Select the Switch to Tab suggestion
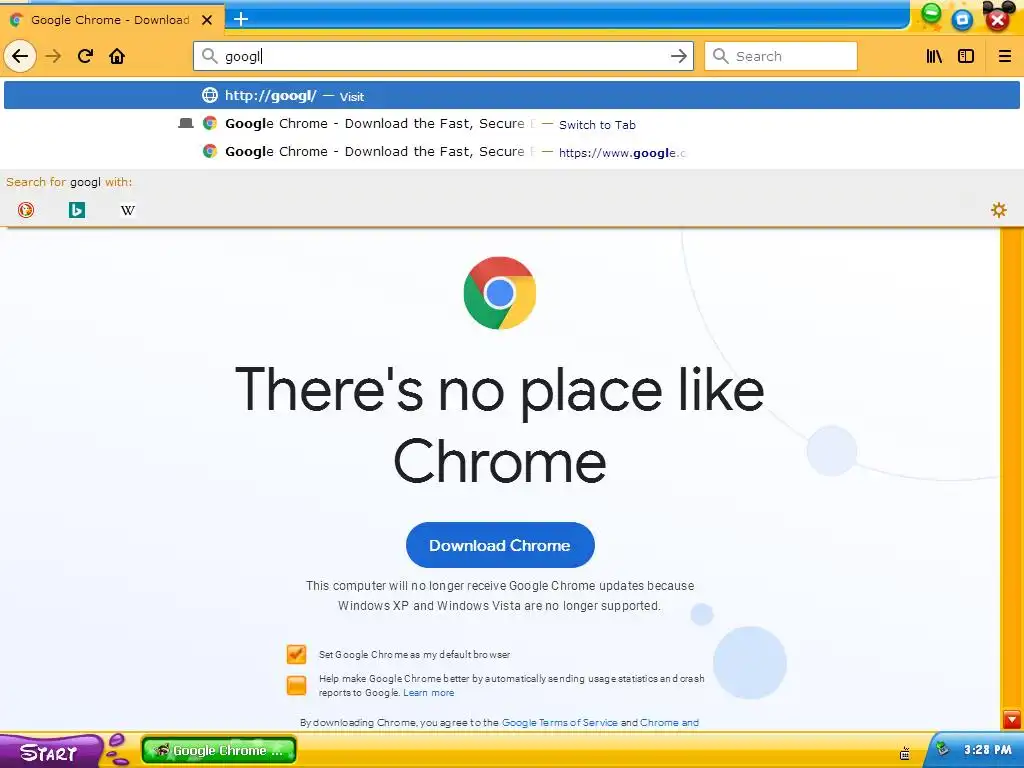The width and height of the screenshot is (1024, 768). click(x=512, y=123)
